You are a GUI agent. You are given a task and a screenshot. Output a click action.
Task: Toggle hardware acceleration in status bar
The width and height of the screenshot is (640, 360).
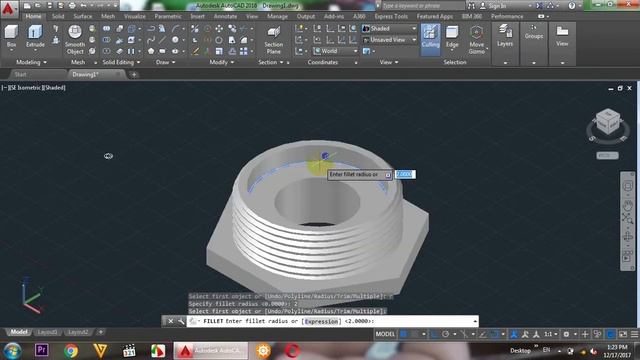tap(611, 334)
